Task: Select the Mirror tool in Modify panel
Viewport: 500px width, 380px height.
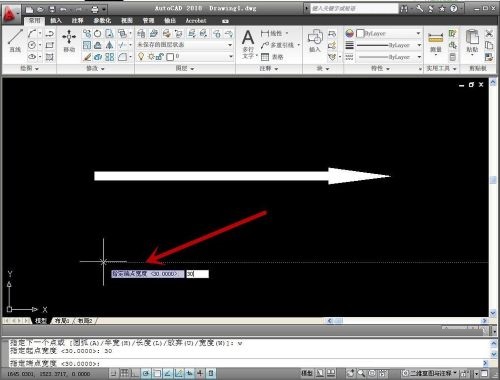Action: 110,45
